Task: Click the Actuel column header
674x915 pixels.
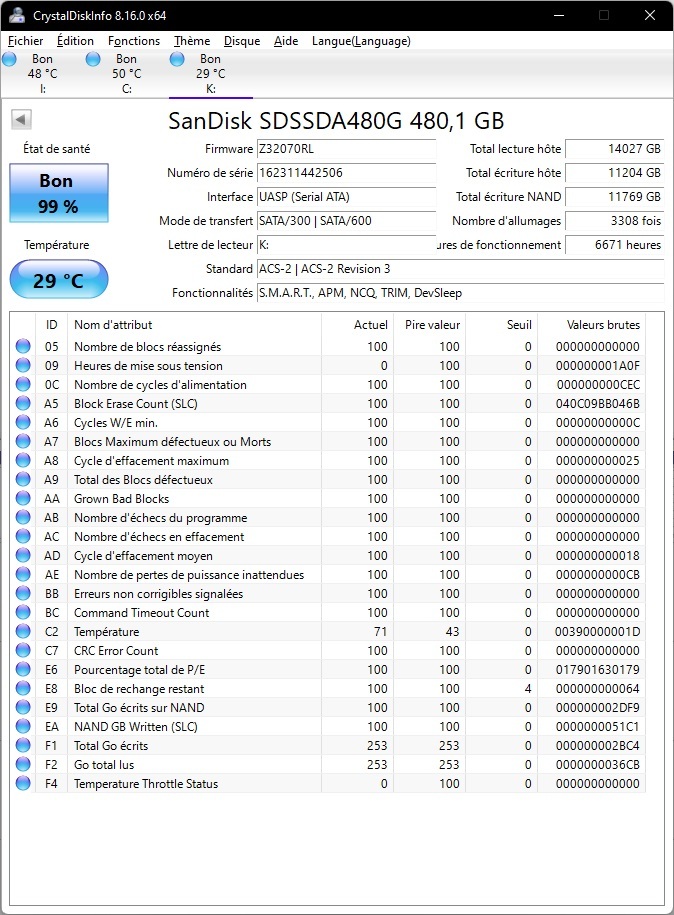Action: (x=357, y=324)
